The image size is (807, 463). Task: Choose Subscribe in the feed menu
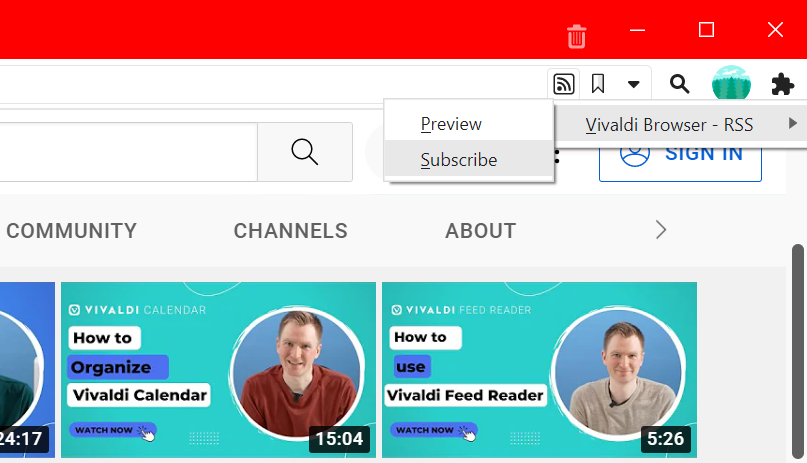click(469, 159)
